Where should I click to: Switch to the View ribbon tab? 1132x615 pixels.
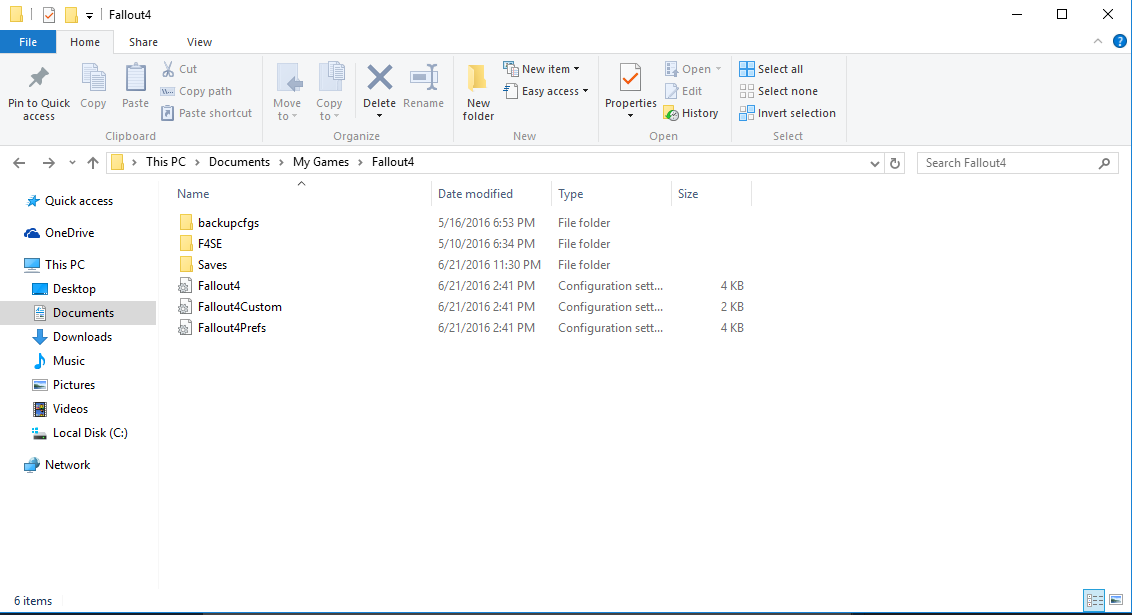click(199, 42)
